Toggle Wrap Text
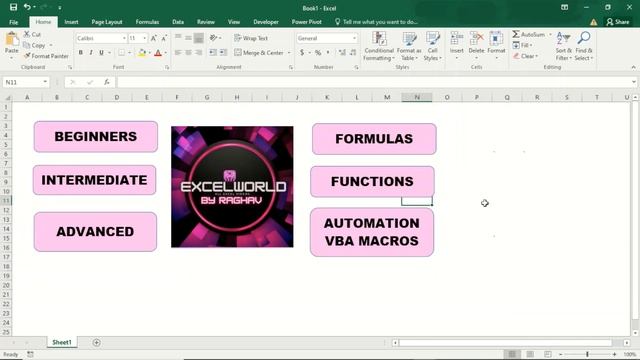Image resolution: width=640 pixels, height=360 pixels. (x=251, y=38)
